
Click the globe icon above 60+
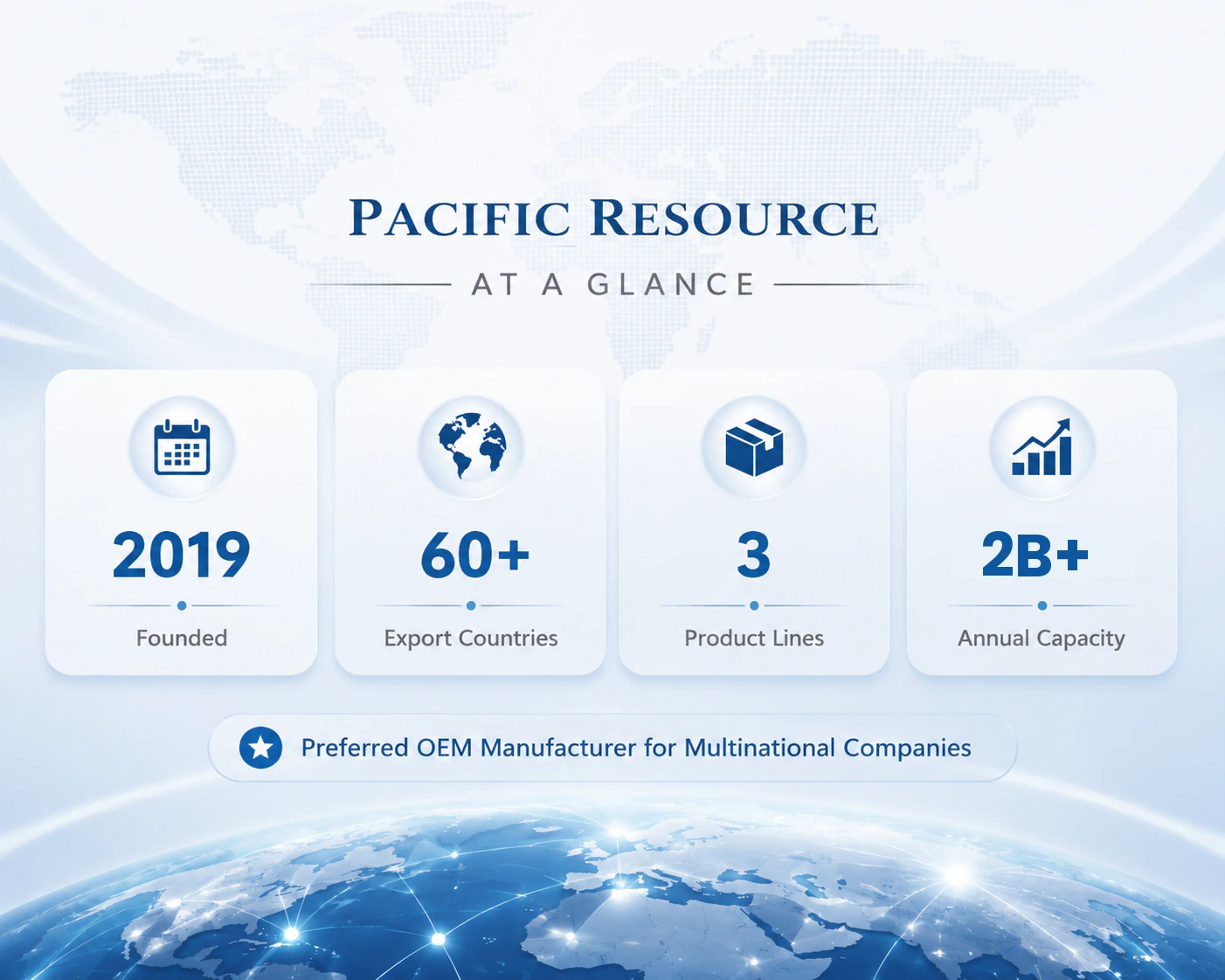click(x=472, y=445)
